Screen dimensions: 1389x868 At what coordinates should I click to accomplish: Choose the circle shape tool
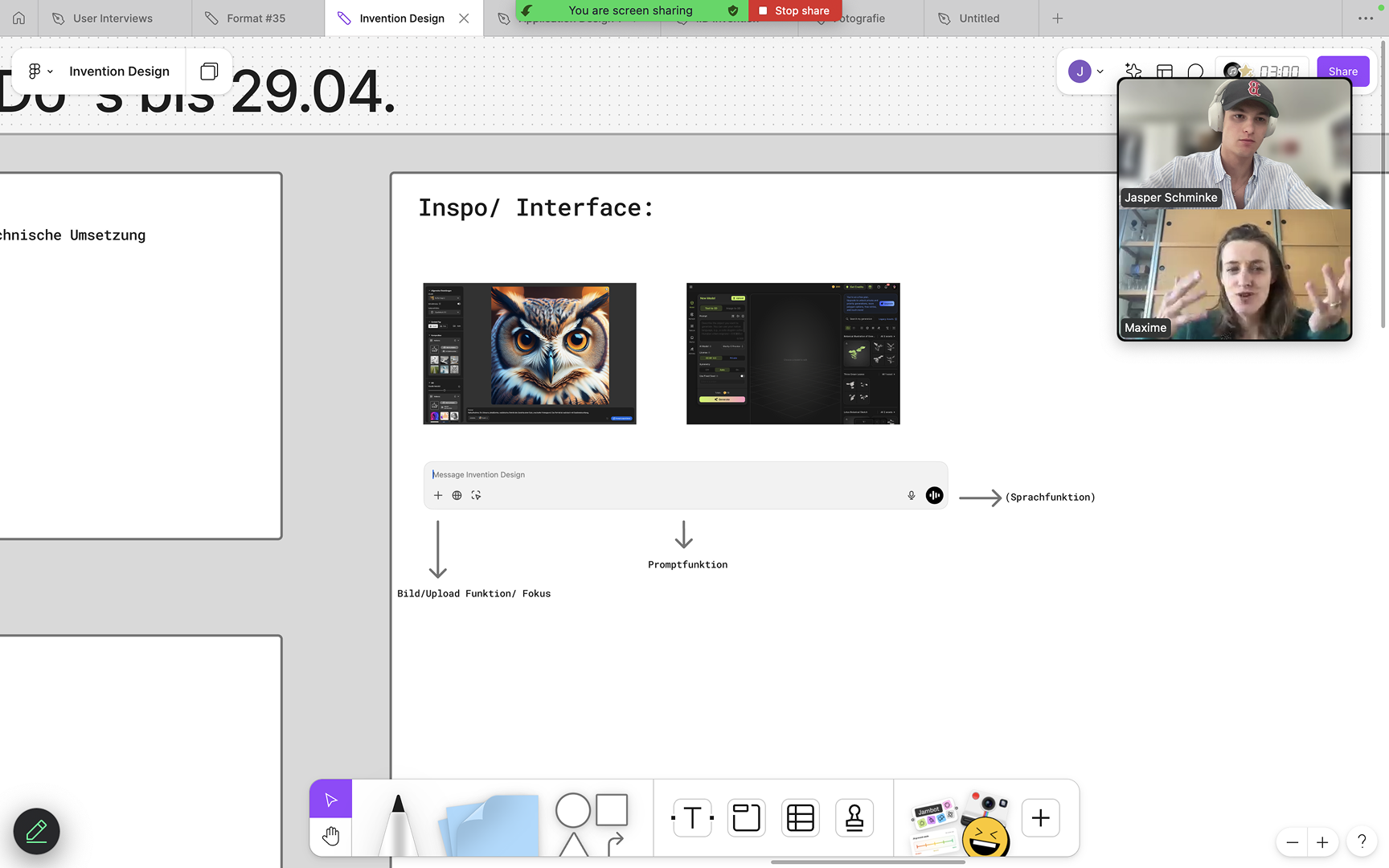(572, 810)
